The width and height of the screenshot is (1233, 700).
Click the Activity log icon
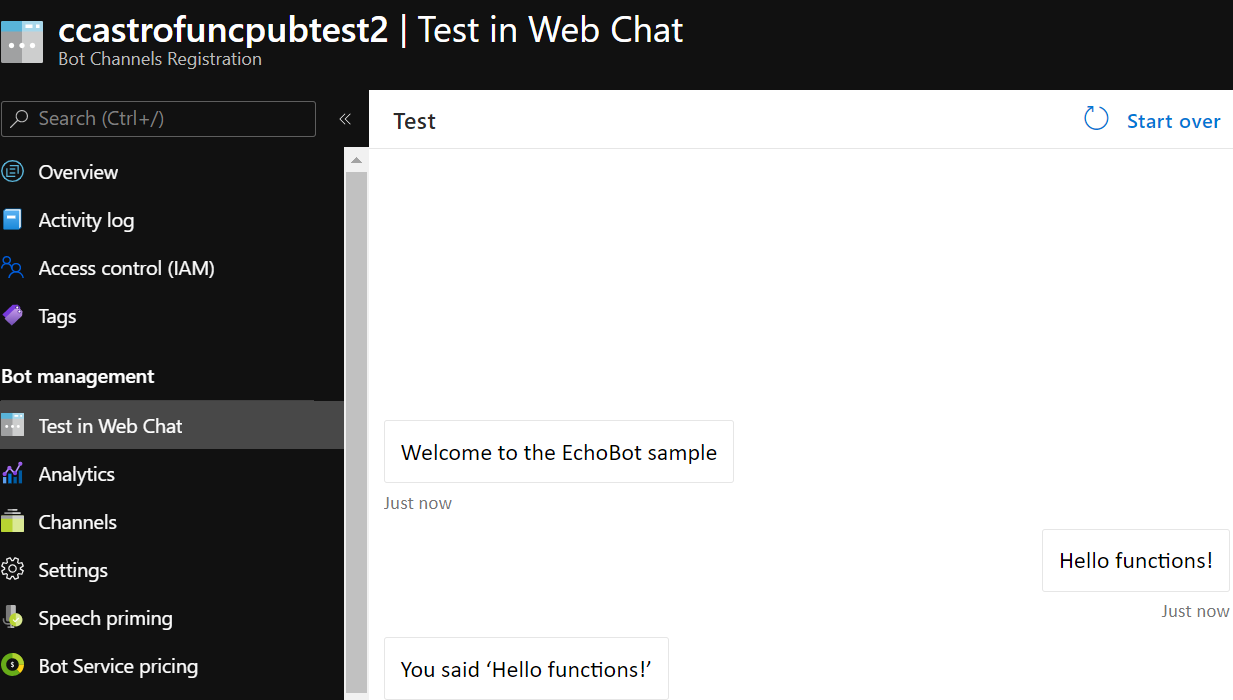pyautogui.click(x=13, y=220)
